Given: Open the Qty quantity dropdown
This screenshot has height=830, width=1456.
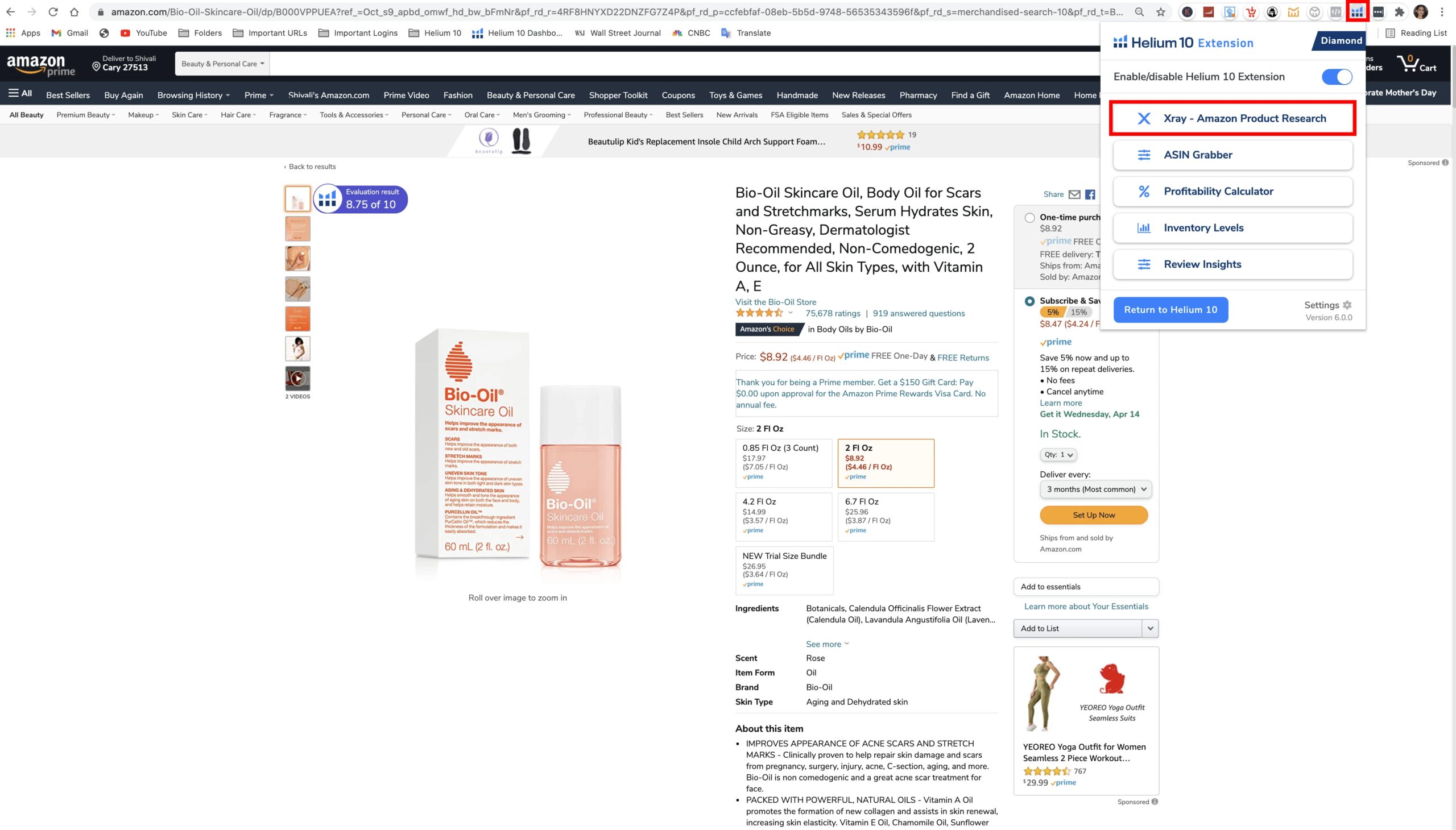Looking at the screenshot, I should click(x=1058, y=455).
